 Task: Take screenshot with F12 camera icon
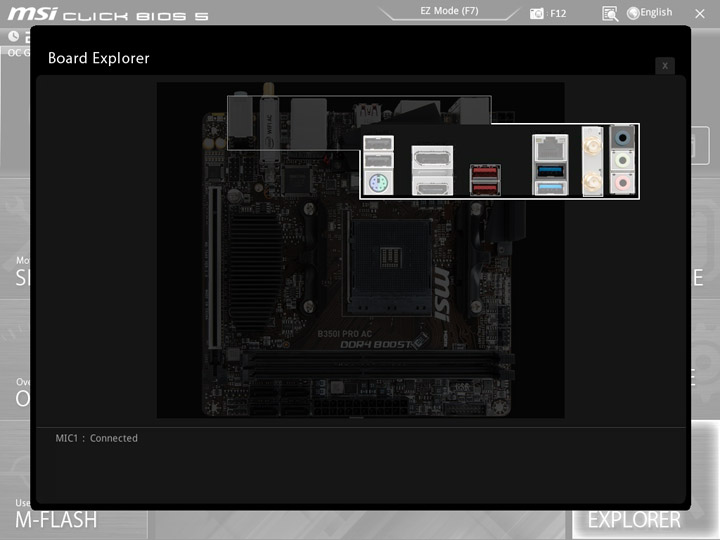[x=547, y=14]
